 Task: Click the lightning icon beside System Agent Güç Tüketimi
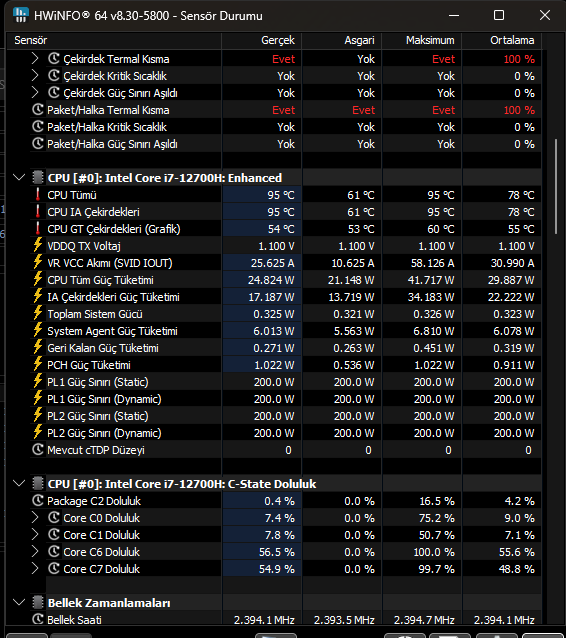point(38,330)
